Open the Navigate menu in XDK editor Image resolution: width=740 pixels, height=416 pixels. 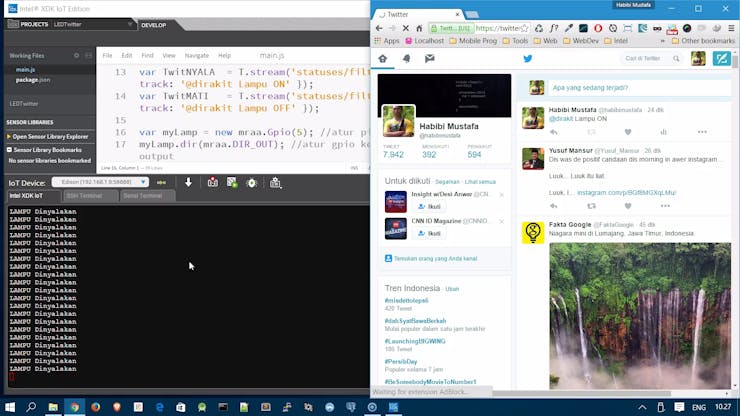tap(197, 55)
